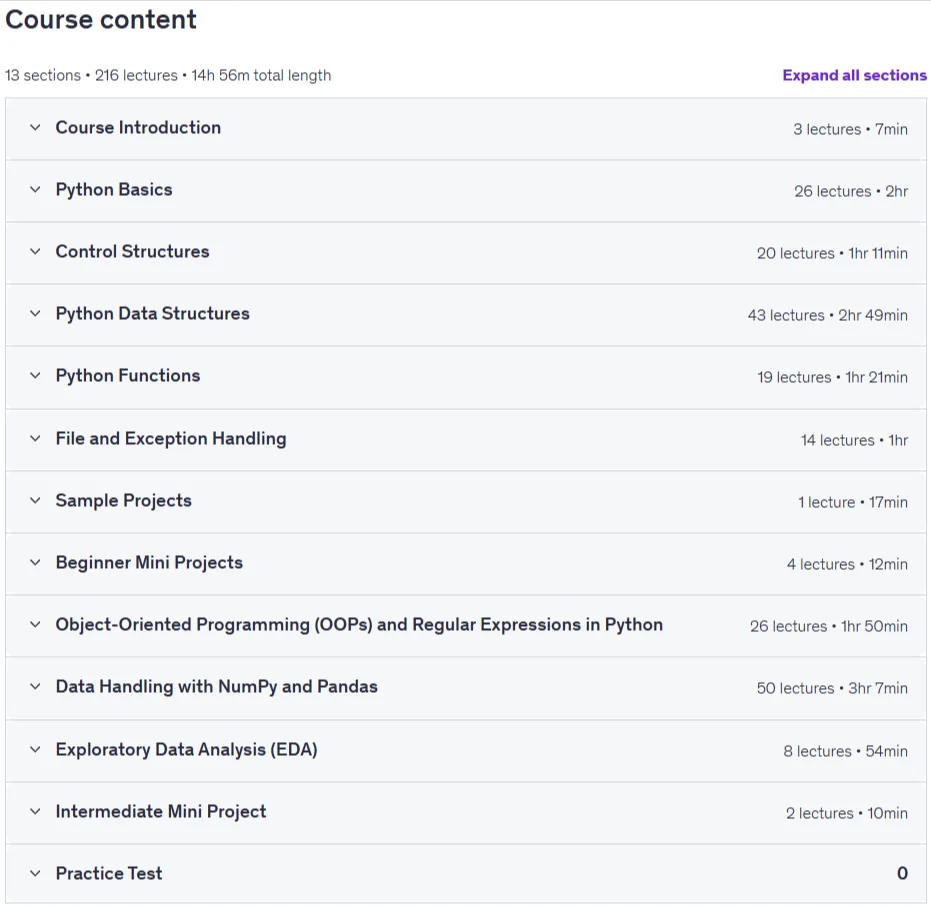931x907 pixels.
Task: Expand the Python Functions chevron
Action: [x=35, y=376]
